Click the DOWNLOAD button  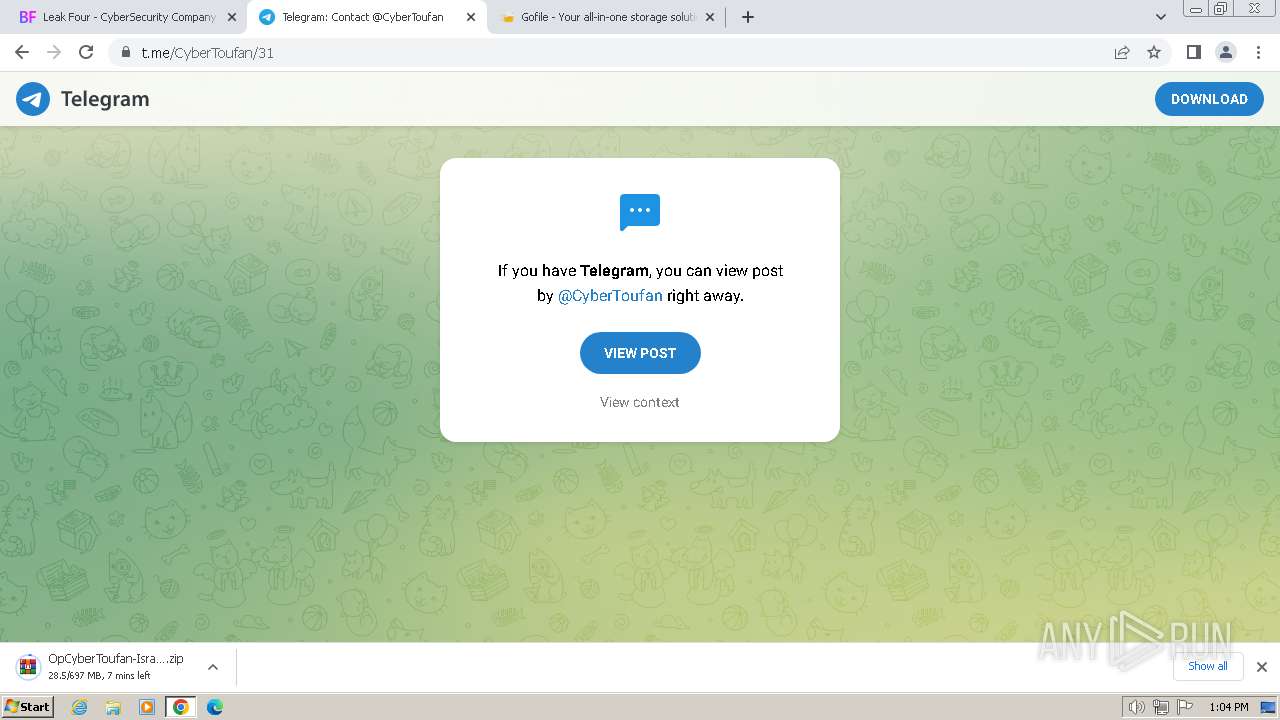[1209, 99]
